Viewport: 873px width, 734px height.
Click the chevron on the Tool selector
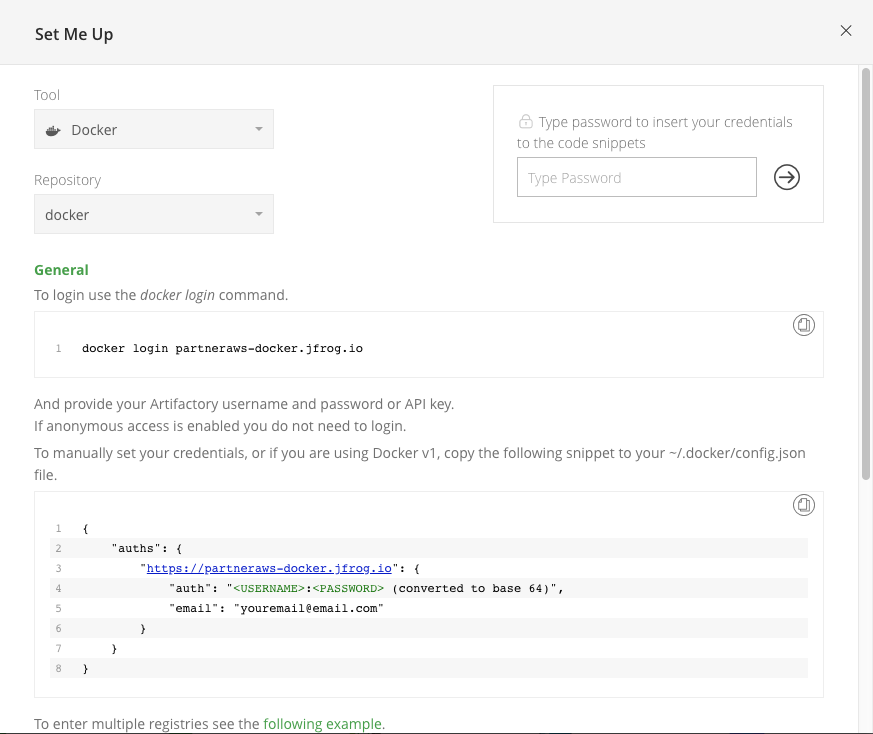click(258, 129)
